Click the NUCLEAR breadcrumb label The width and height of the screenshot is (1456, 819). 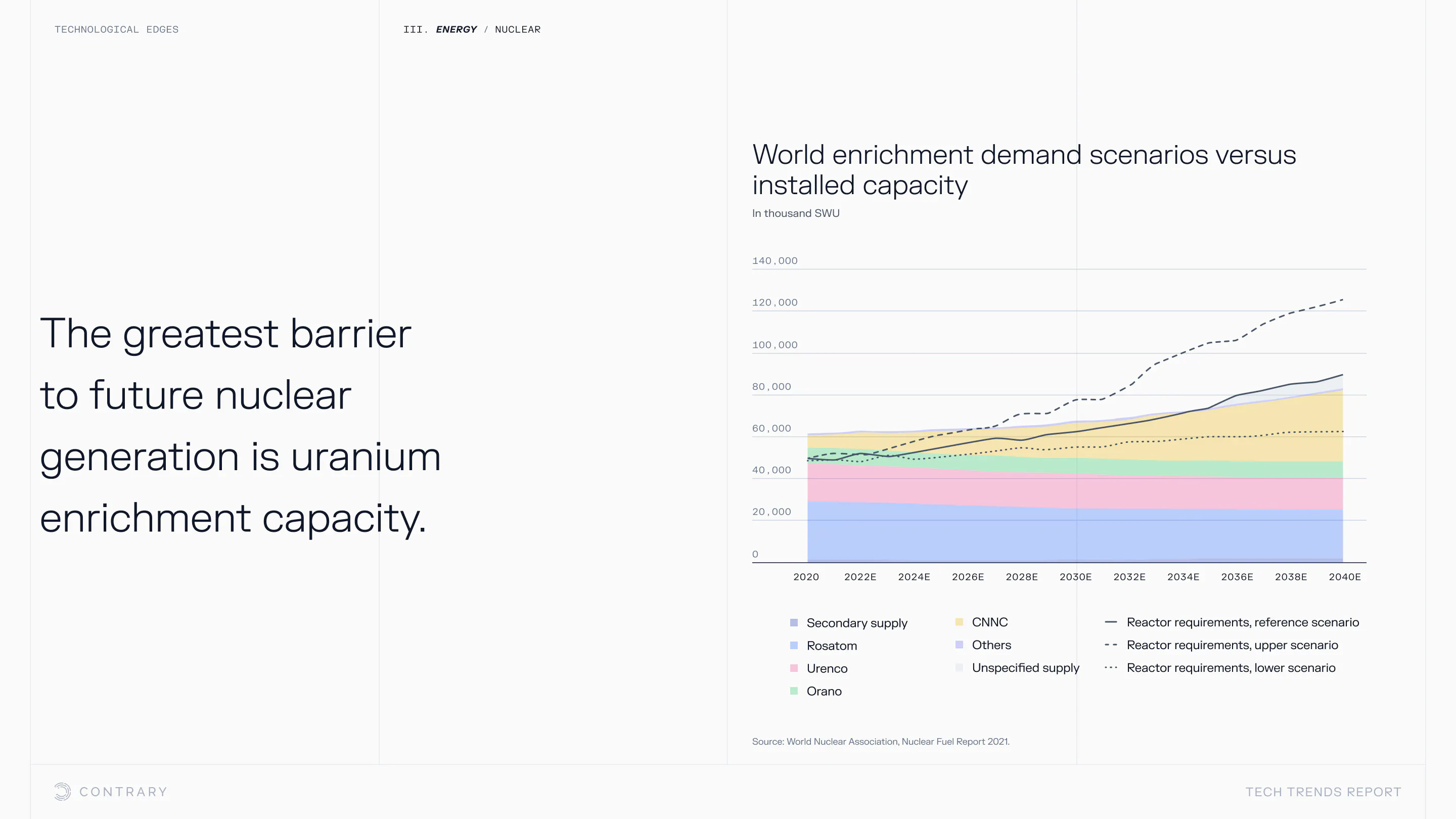click(x=517, y=29)
